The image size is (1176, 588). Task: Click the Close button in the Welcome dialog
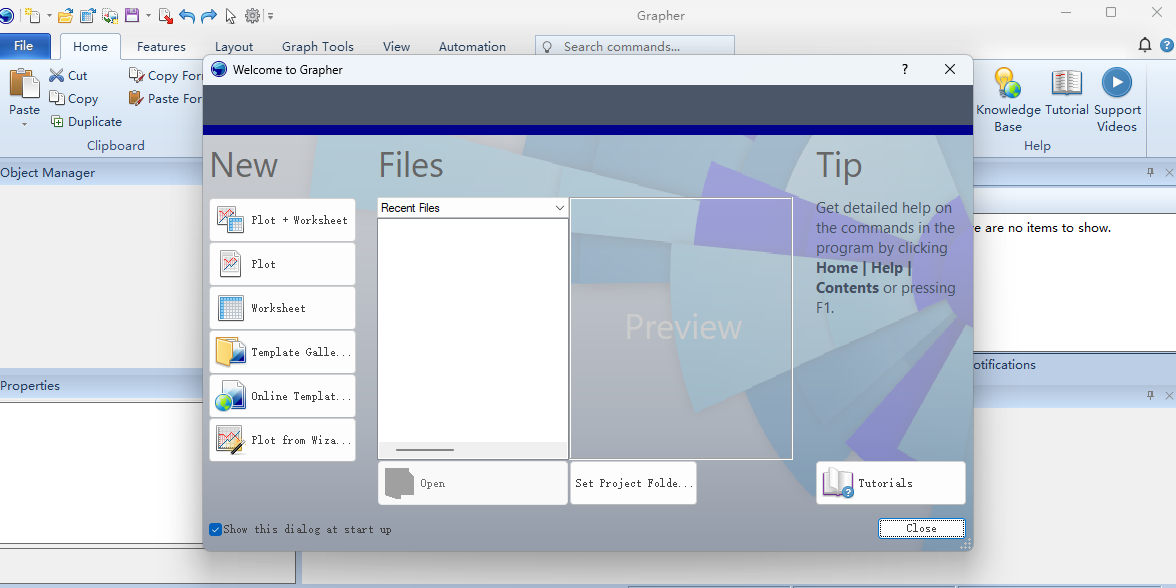922,528
